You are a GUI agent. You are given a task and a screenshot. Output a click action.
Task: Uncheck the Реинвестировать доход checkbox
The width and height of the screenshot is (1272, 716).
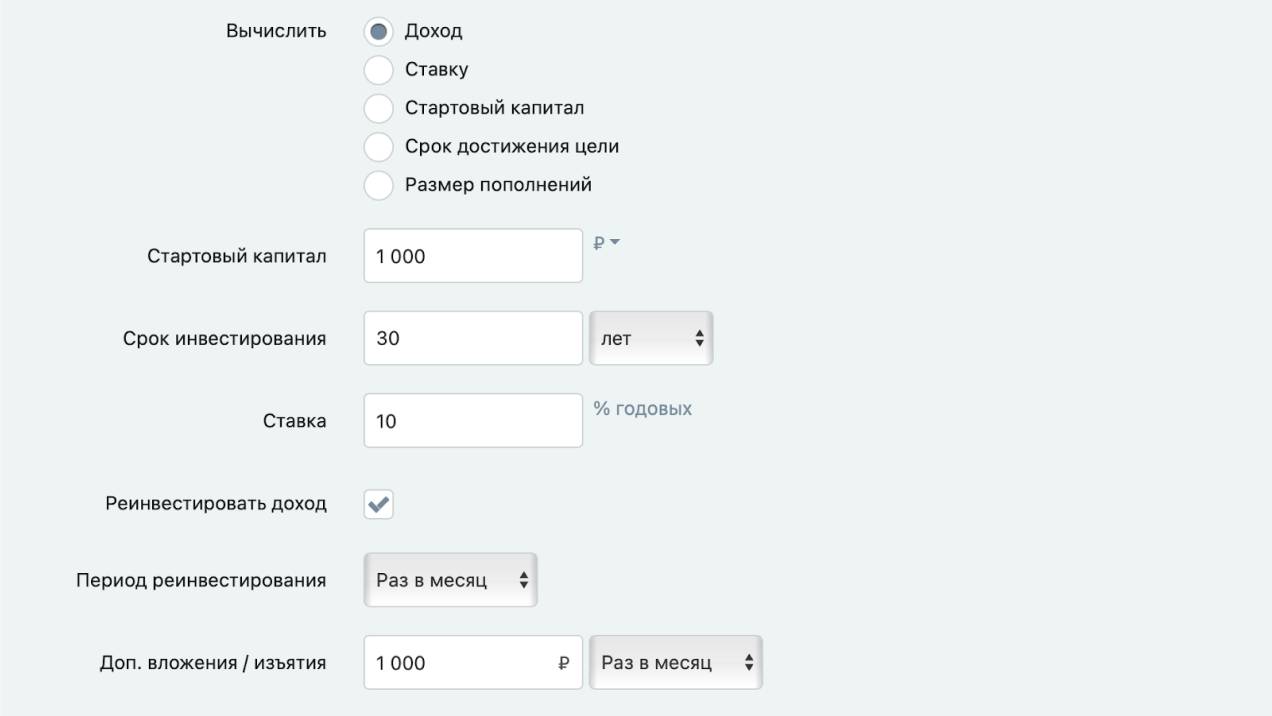379,504
